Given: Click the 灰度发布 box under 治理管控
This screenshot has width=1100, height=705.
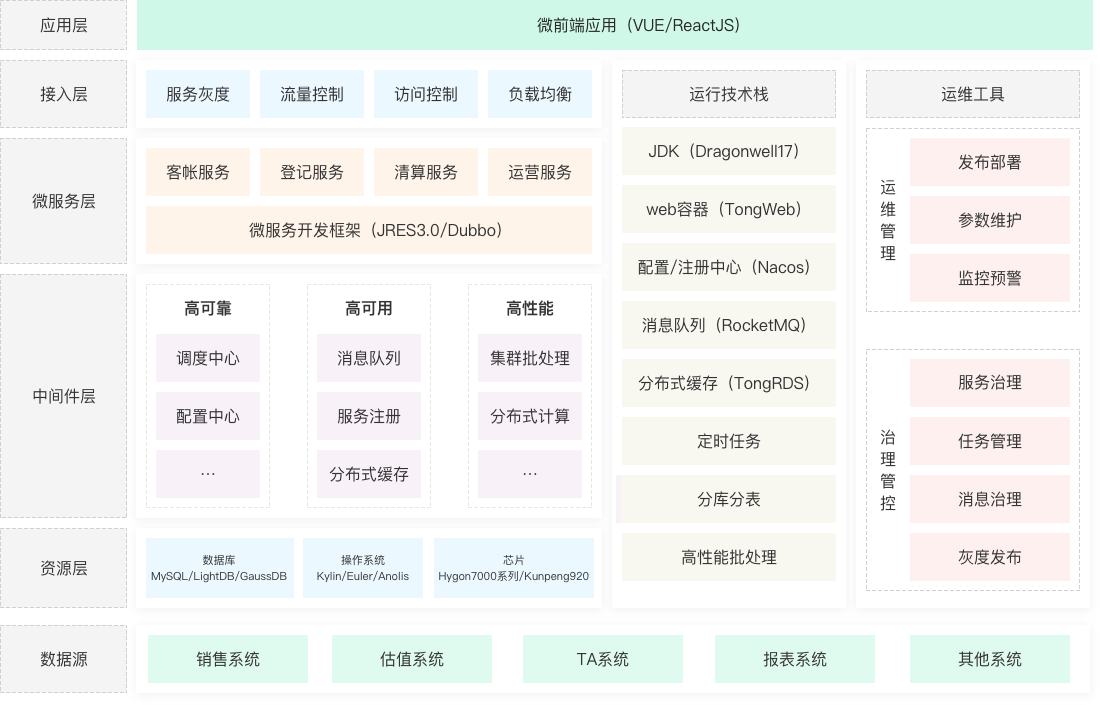Looking at the screenshot, I should click(989, 557).
